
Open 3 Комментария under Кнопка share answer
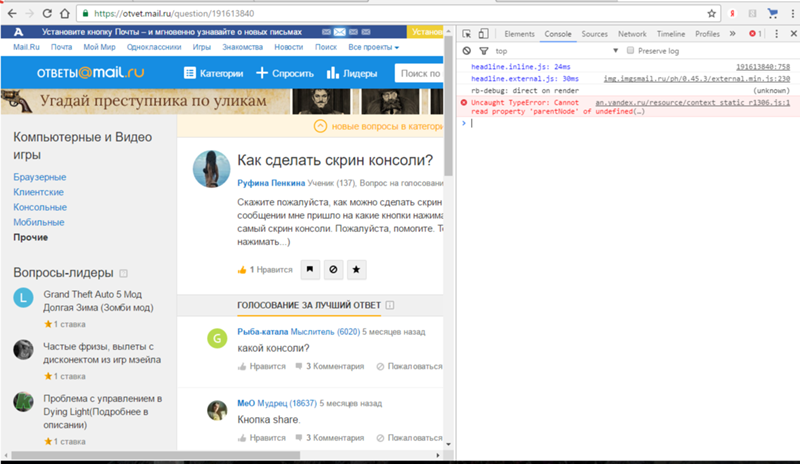pyautogui.click(x=330, y=438)
